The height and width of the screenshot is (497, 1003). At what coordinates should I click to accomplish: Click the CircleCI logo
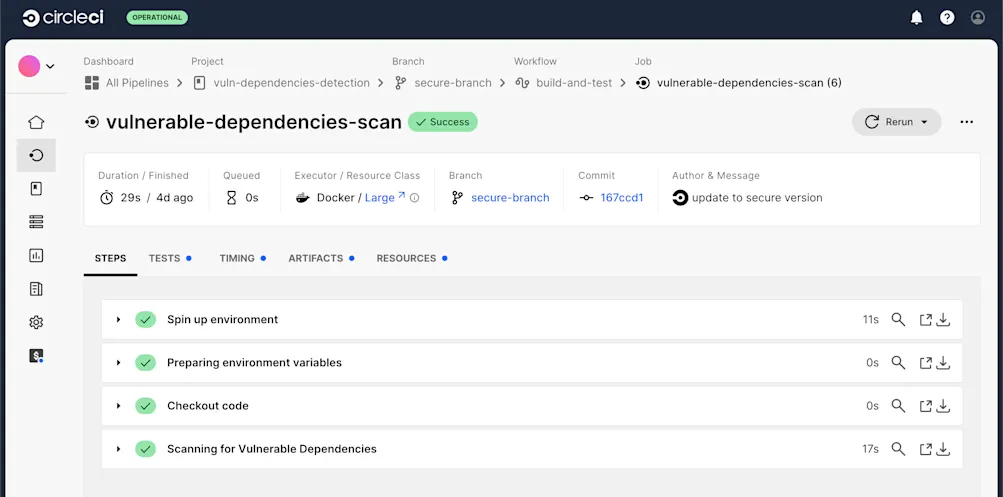63,18
